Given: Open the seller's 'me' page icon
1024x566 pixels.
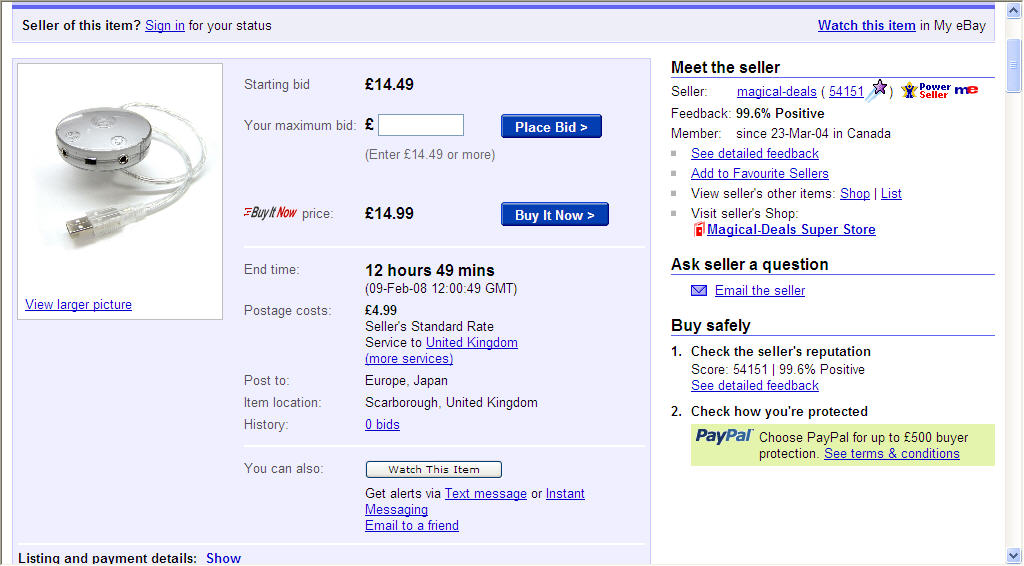Looking at the screenshot, I should coord(966,90).
